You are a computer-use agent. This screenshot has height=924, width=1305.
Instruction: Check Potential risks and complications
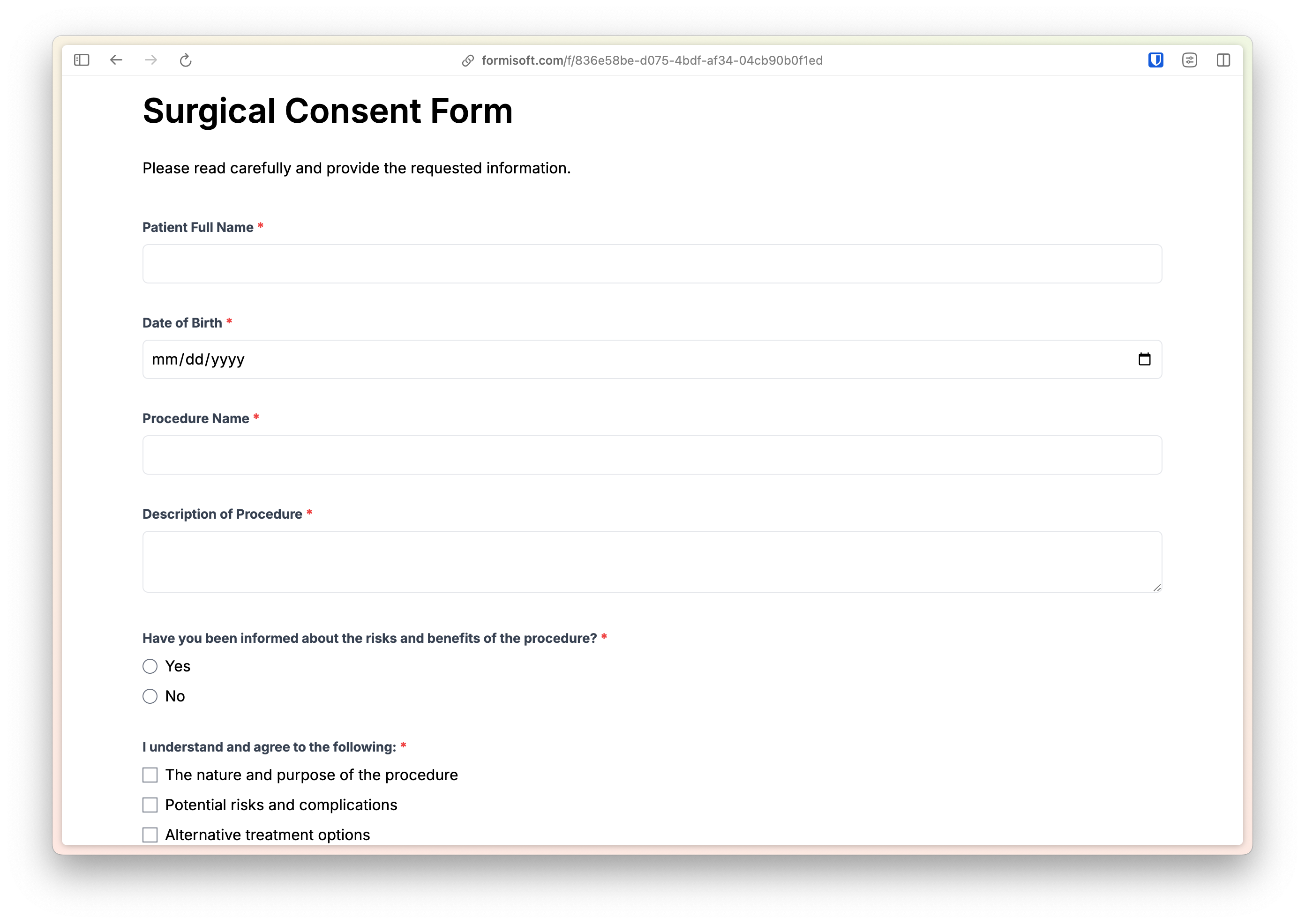point(150,805)
